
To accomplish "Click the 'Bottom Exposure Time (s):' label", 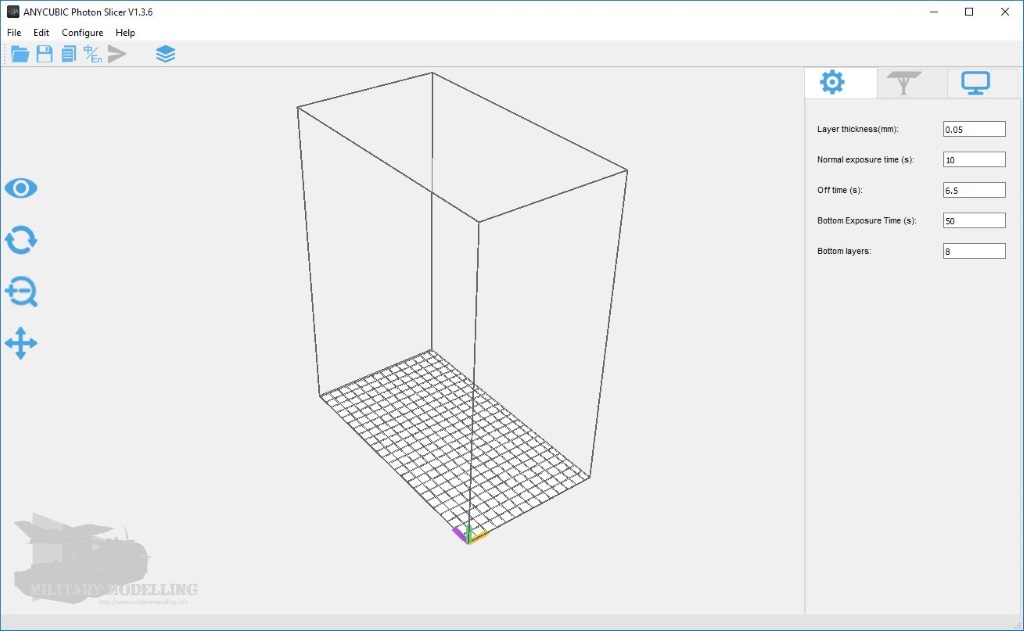I will pyautogui.click(x=867, y=221).
